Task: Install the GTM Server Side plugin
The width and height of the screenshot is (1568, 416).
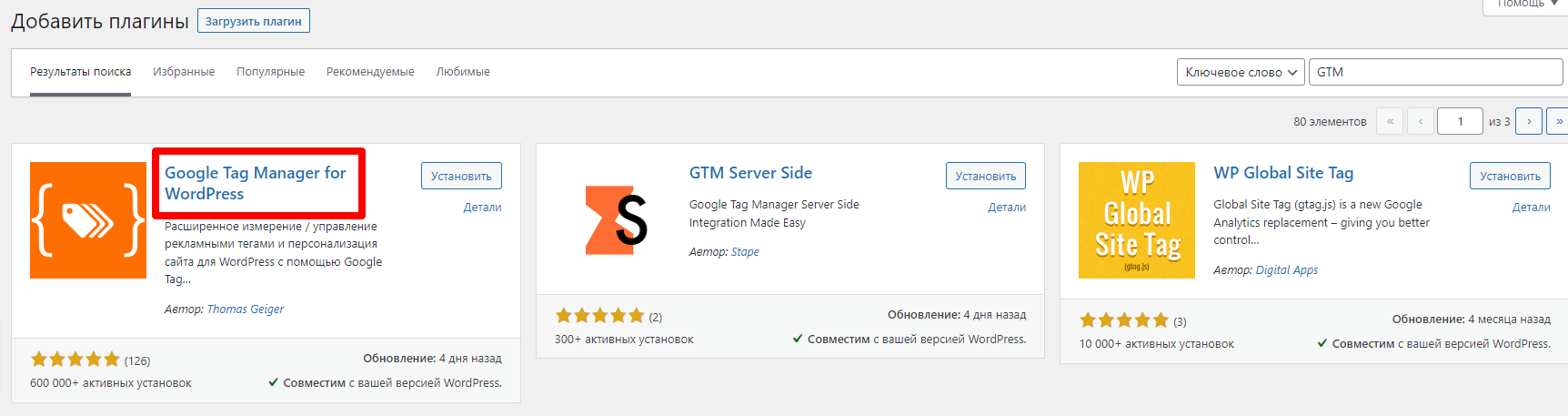Action: [985, 177]
